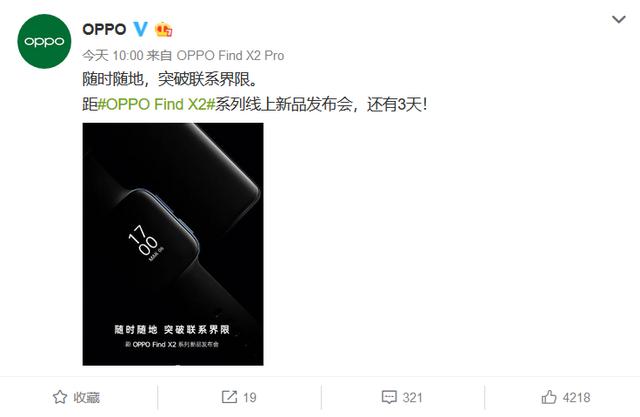The width and height of the screenshot is (640, 417).
Task: Click the 随时随地，突破联系界限 post text
Action: [171, 79]
